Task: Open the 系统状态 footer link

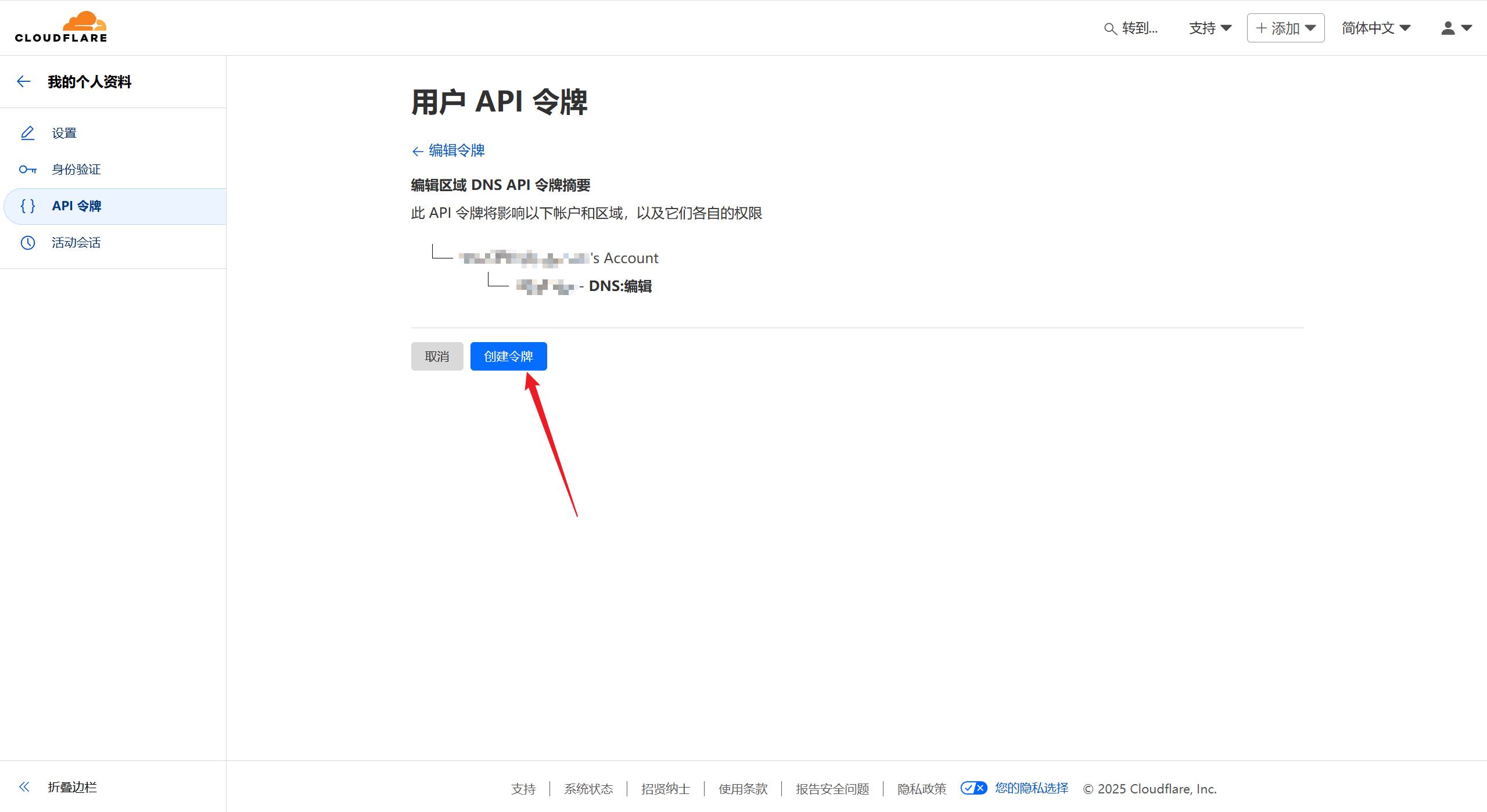Action: 588,789
